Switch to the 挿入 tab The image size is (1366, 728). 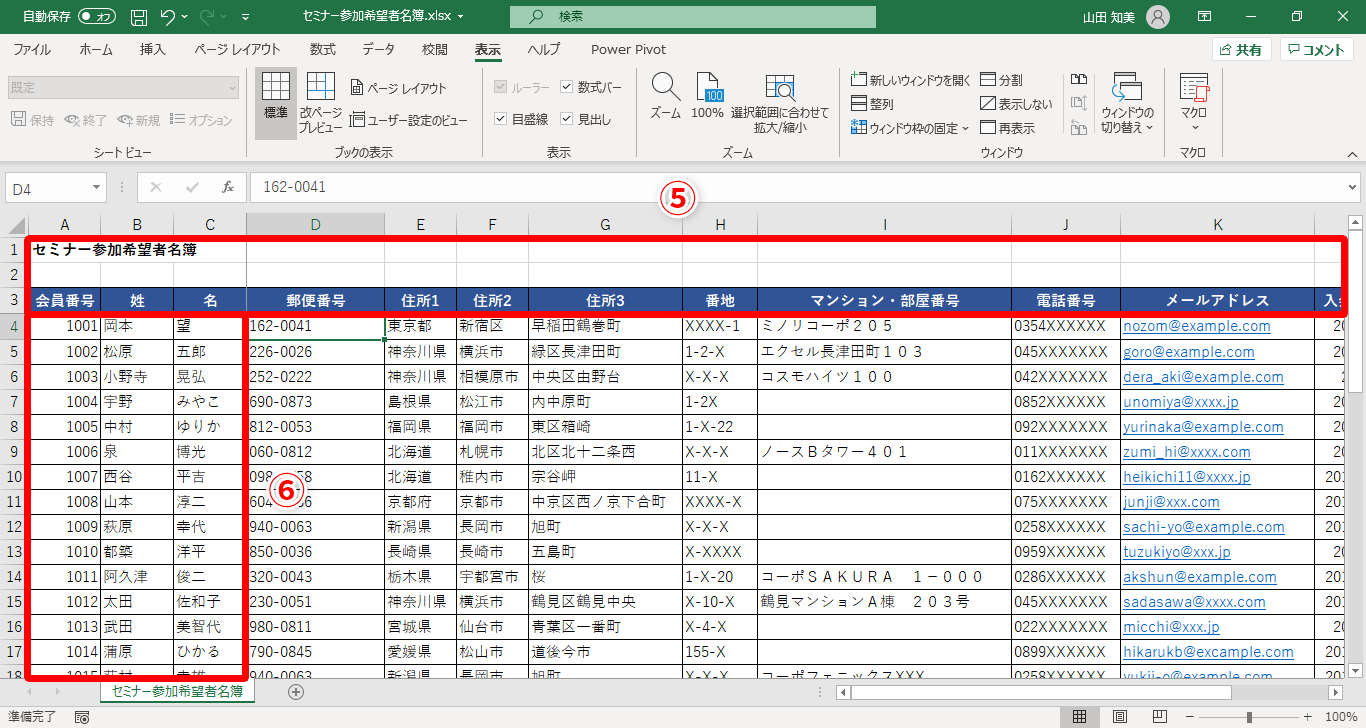point(153,50)
